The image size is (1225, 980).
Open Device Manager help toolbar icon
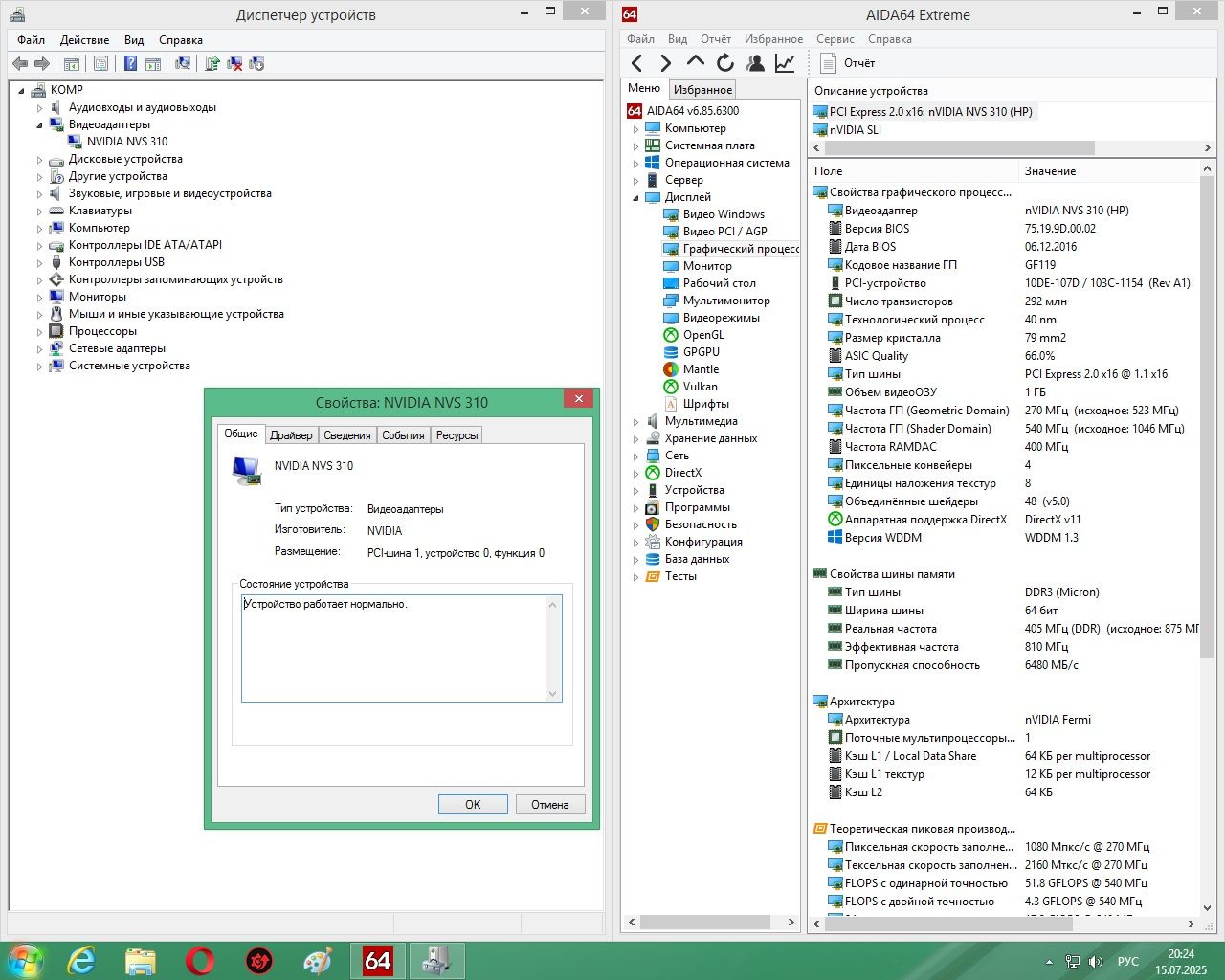130,63
